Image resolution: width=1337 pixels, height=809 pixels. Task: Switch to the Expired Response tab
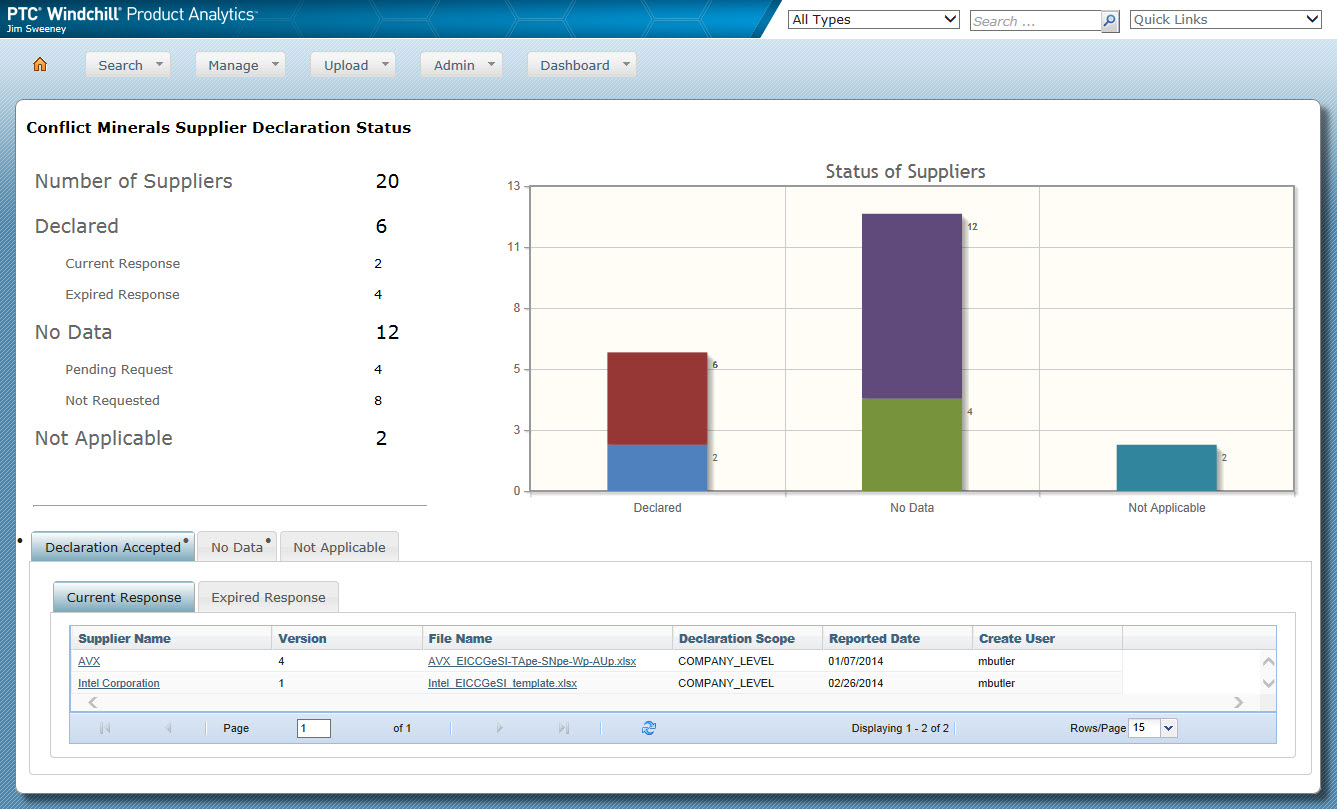pyautogui.click(x=268, y=596)
